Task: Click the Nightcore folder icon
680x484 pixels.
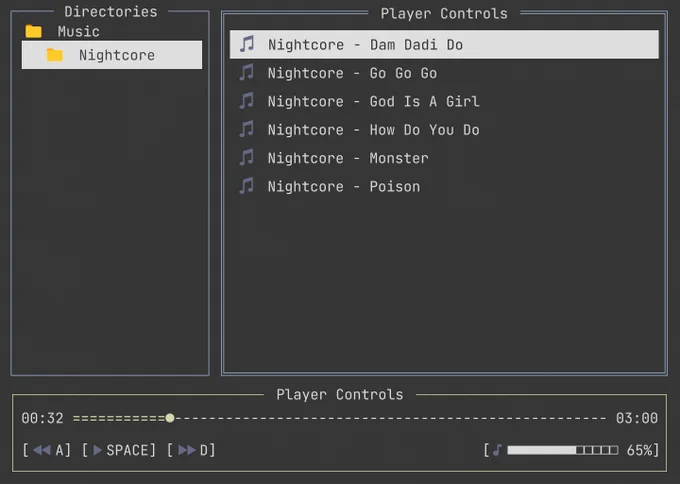Action: (x=55, y=55)
